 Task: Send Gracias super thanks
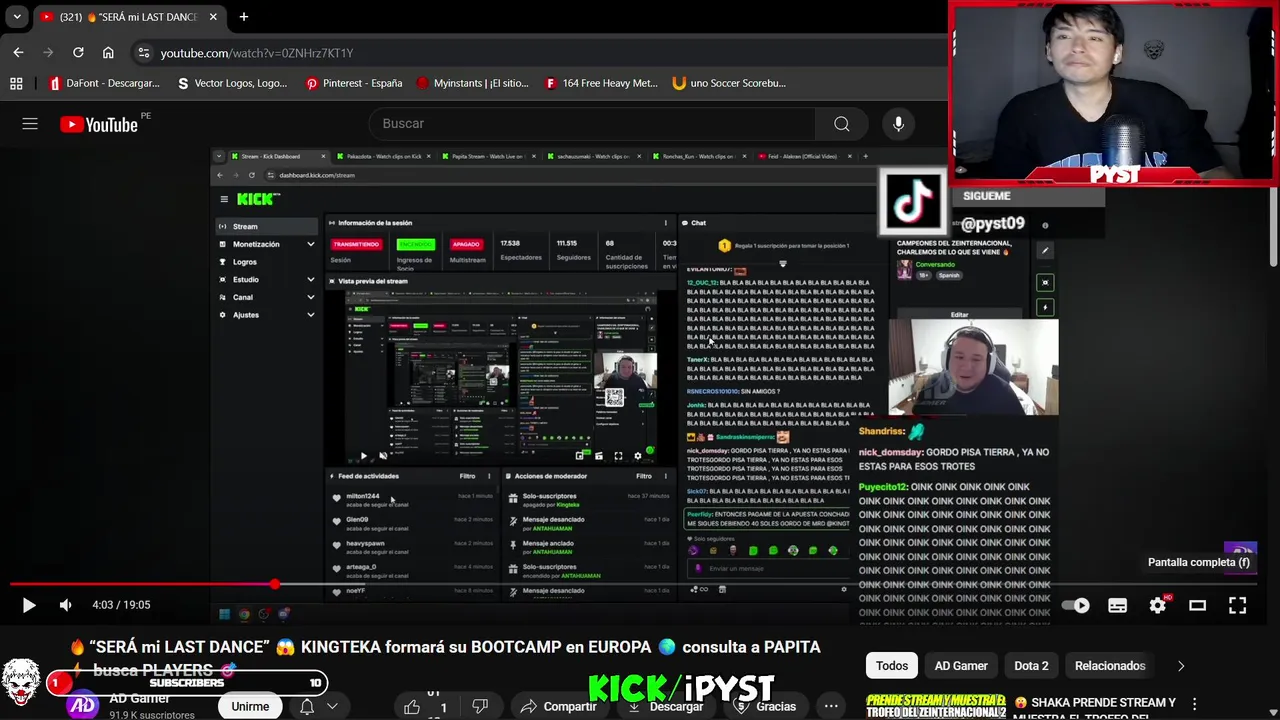(x=765, y=706)
